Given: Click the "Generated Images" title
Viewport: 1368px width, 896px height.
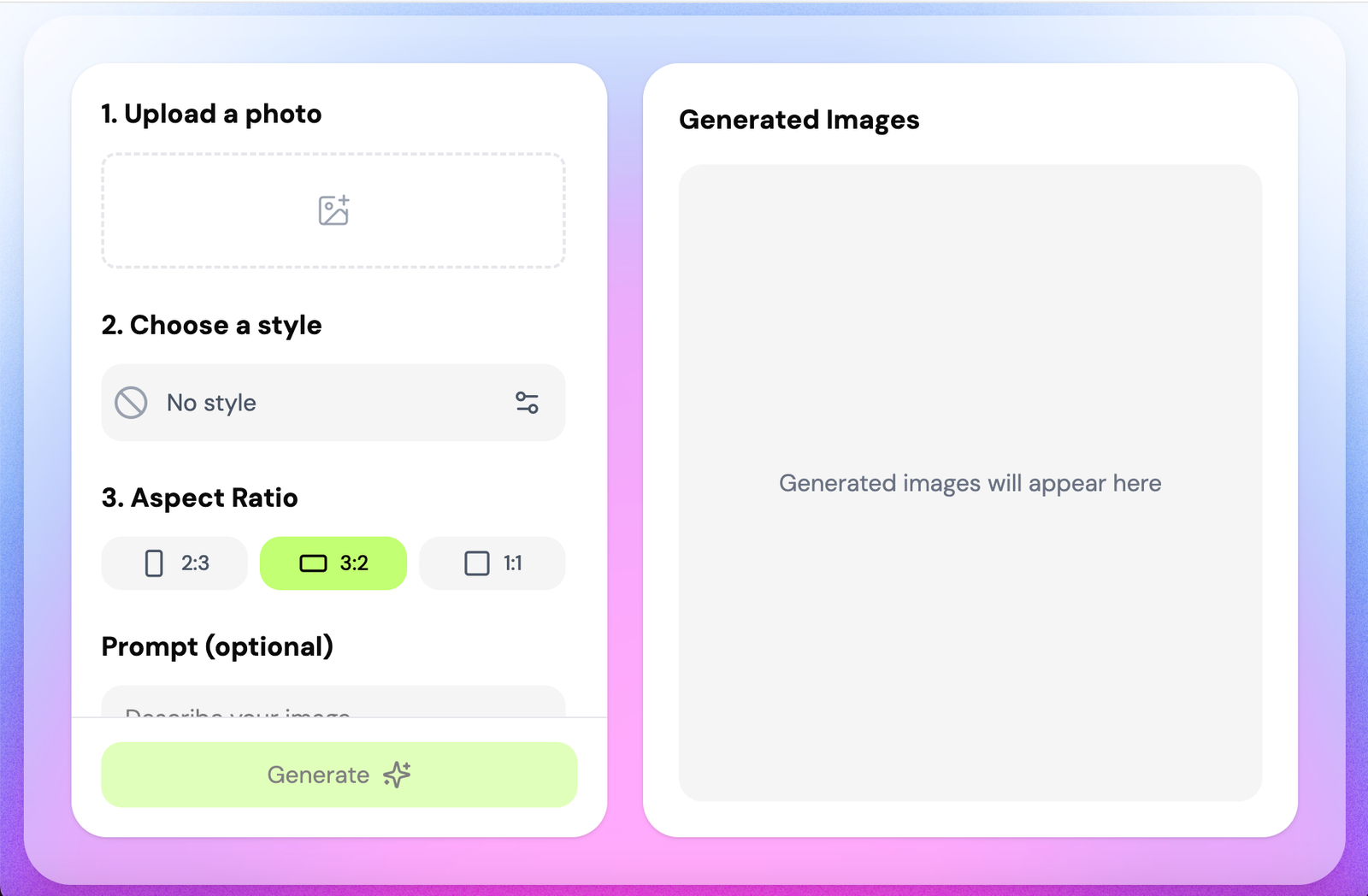Looking at the screenshot, I should [x=799, y=120].
